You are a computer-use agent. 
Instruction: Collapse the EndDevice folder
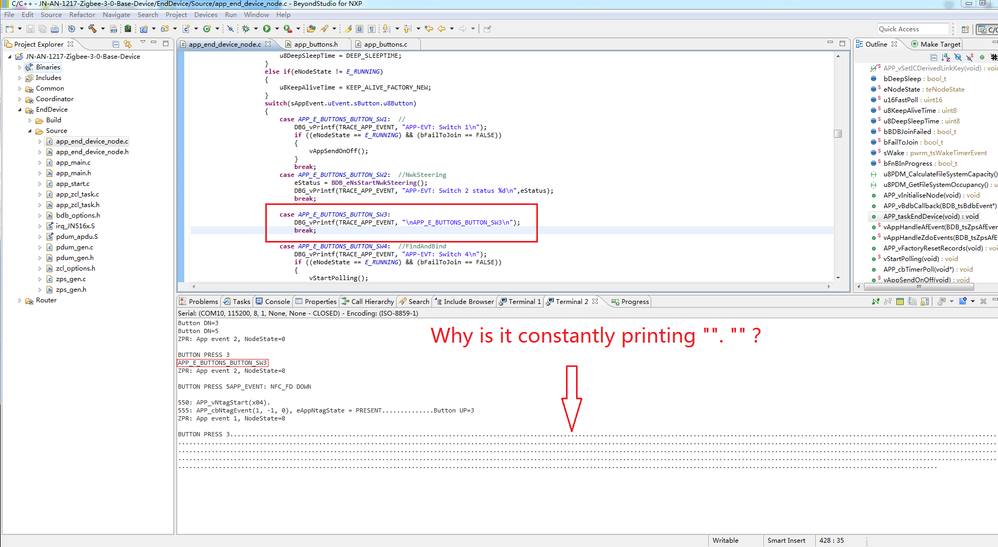pos(20,110)
